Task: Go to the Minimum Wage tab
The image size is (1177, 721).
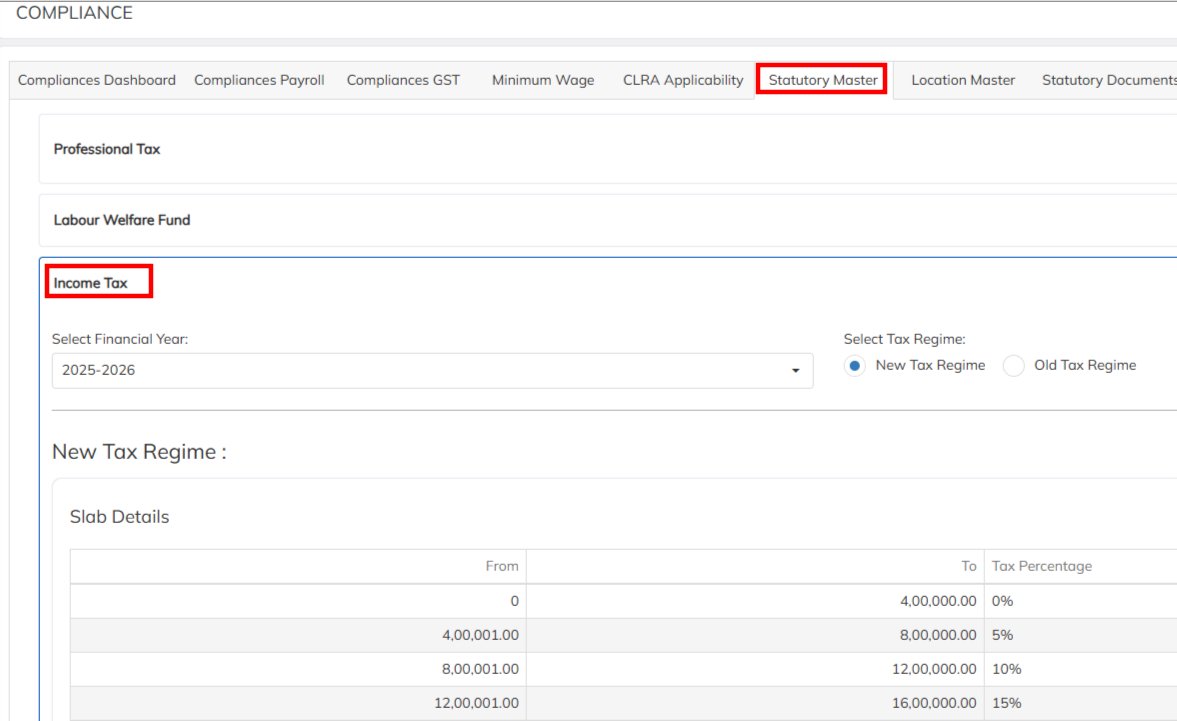Action: click(543, 80)
